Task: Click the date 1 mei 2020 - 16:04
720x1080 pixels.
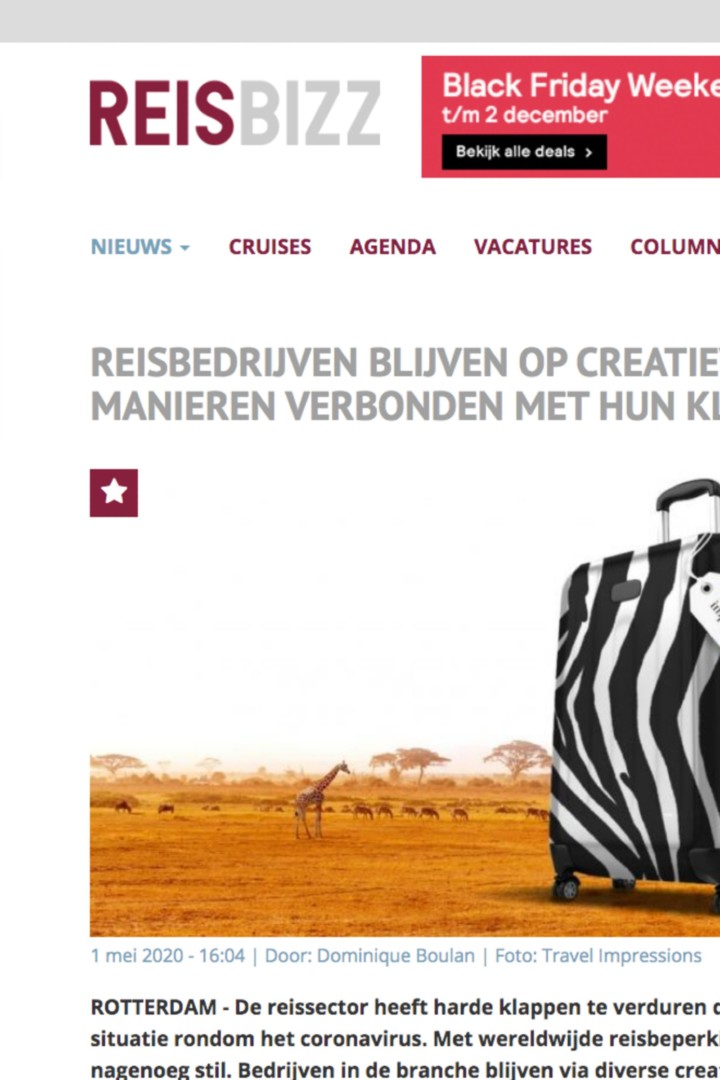Action: click(x=167, y=956)
